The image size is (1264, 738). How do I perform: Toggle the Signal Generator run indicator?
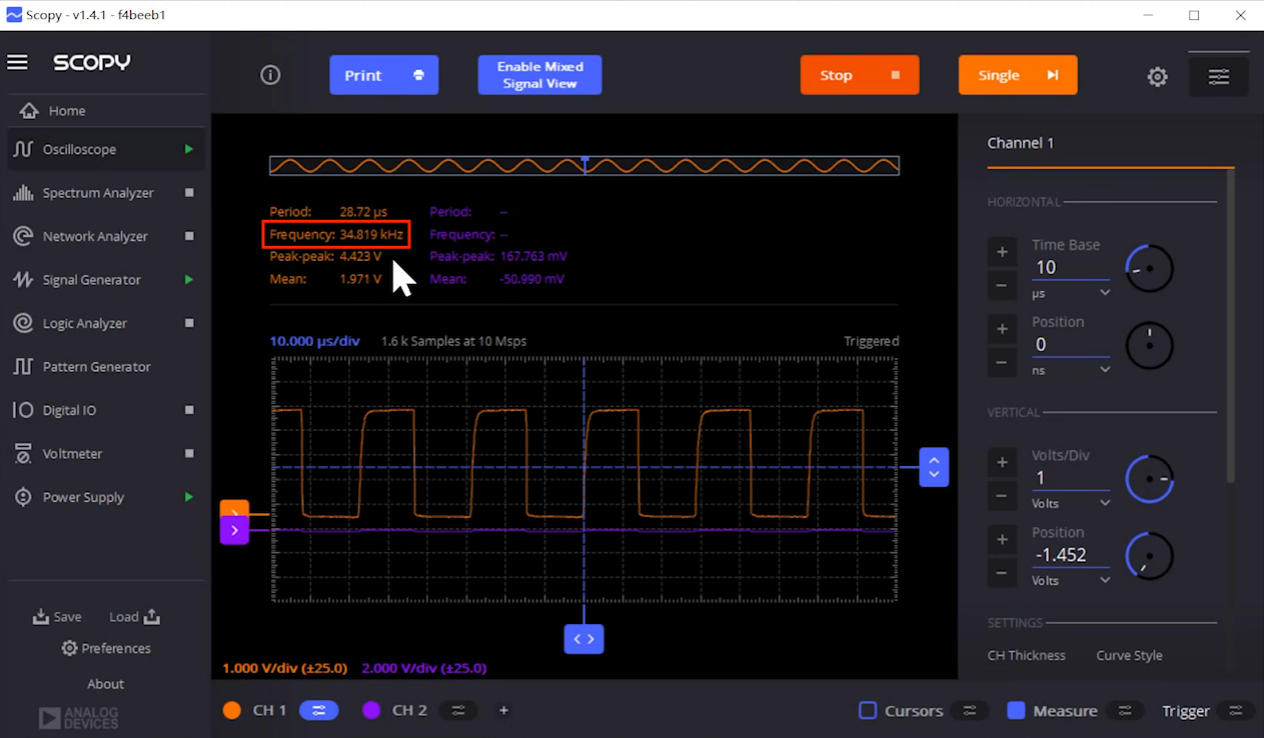tap(189, 280)
